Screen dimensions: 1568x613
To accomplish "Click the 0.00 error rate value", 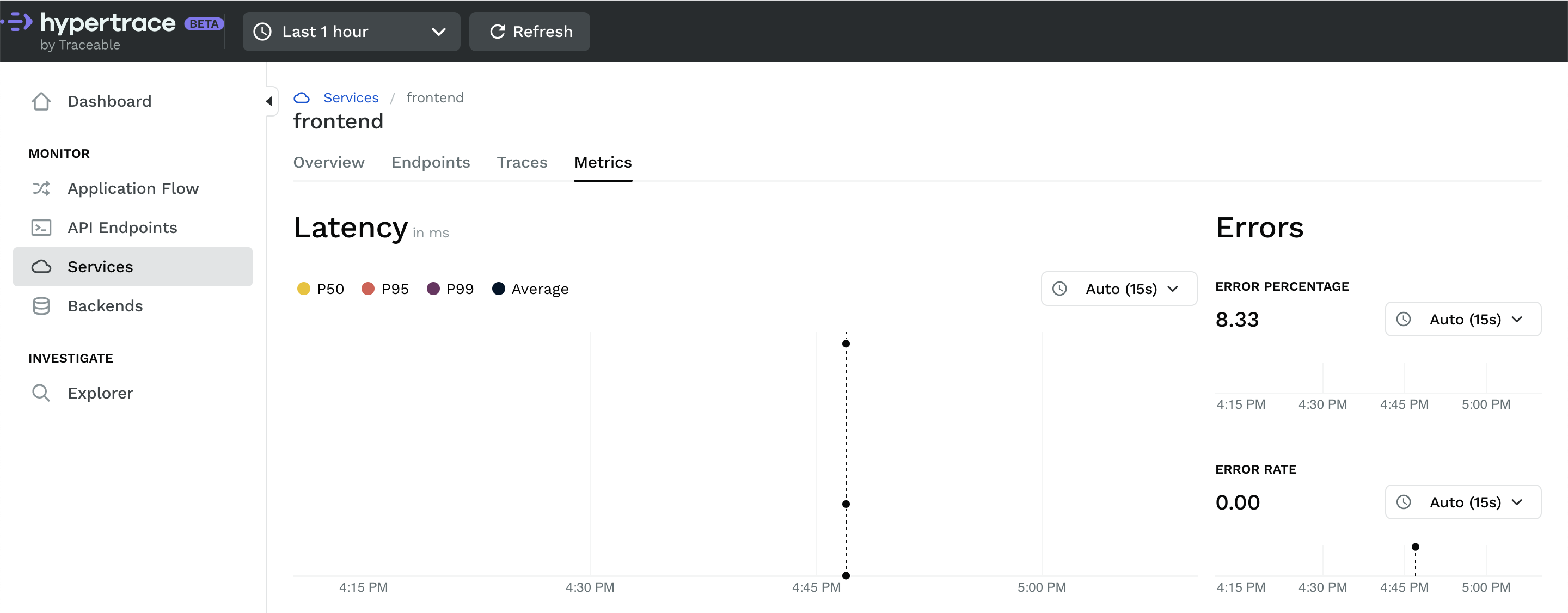I will click(x=1238, y=503).
